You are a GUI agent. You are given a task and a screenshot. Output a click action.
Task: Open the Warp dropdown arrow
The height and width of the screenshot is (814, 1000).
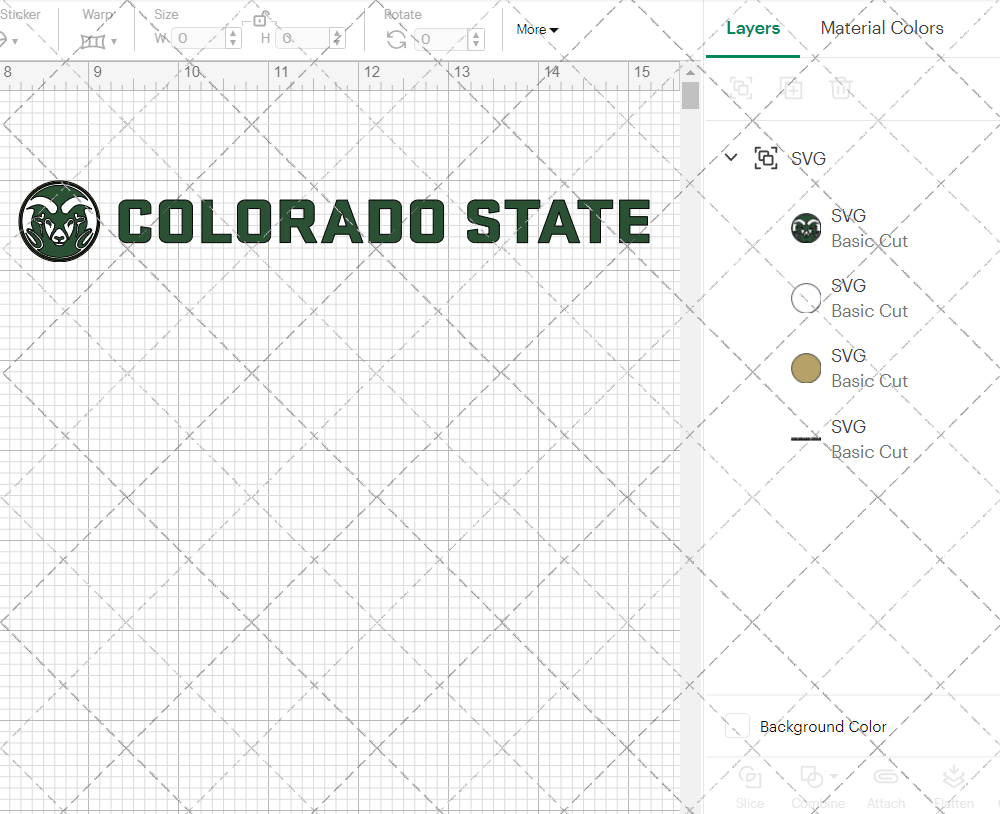pos(114,41)
